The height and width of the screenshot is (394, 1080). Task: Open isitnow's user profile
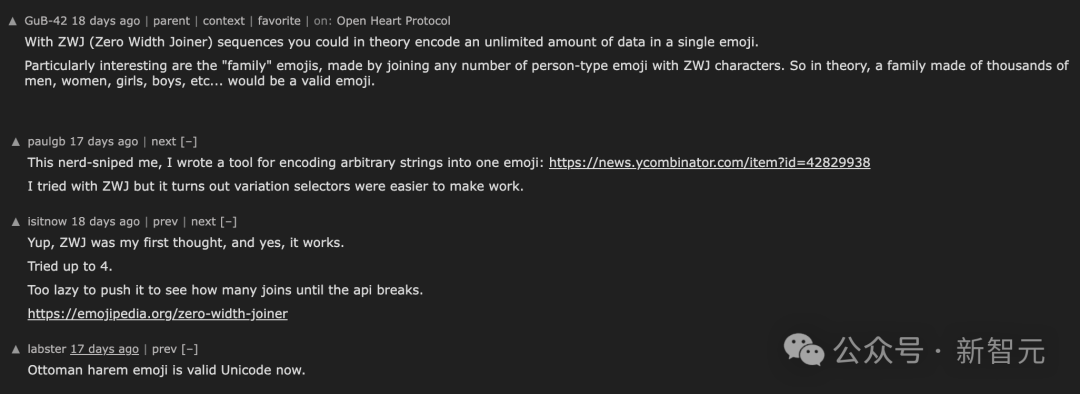[x=47, y=222]
